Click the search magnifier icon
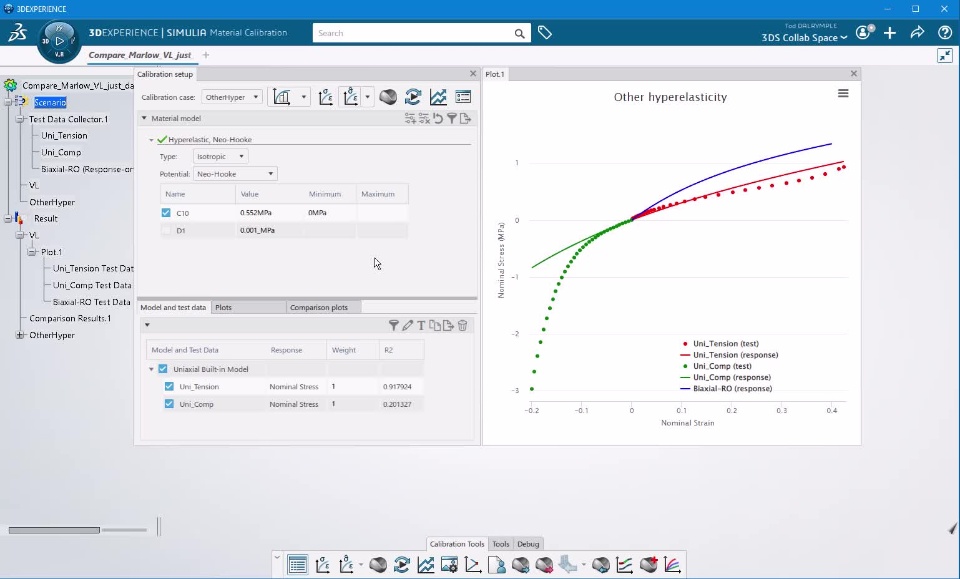960x579 pixels. [x=519, y=33]
